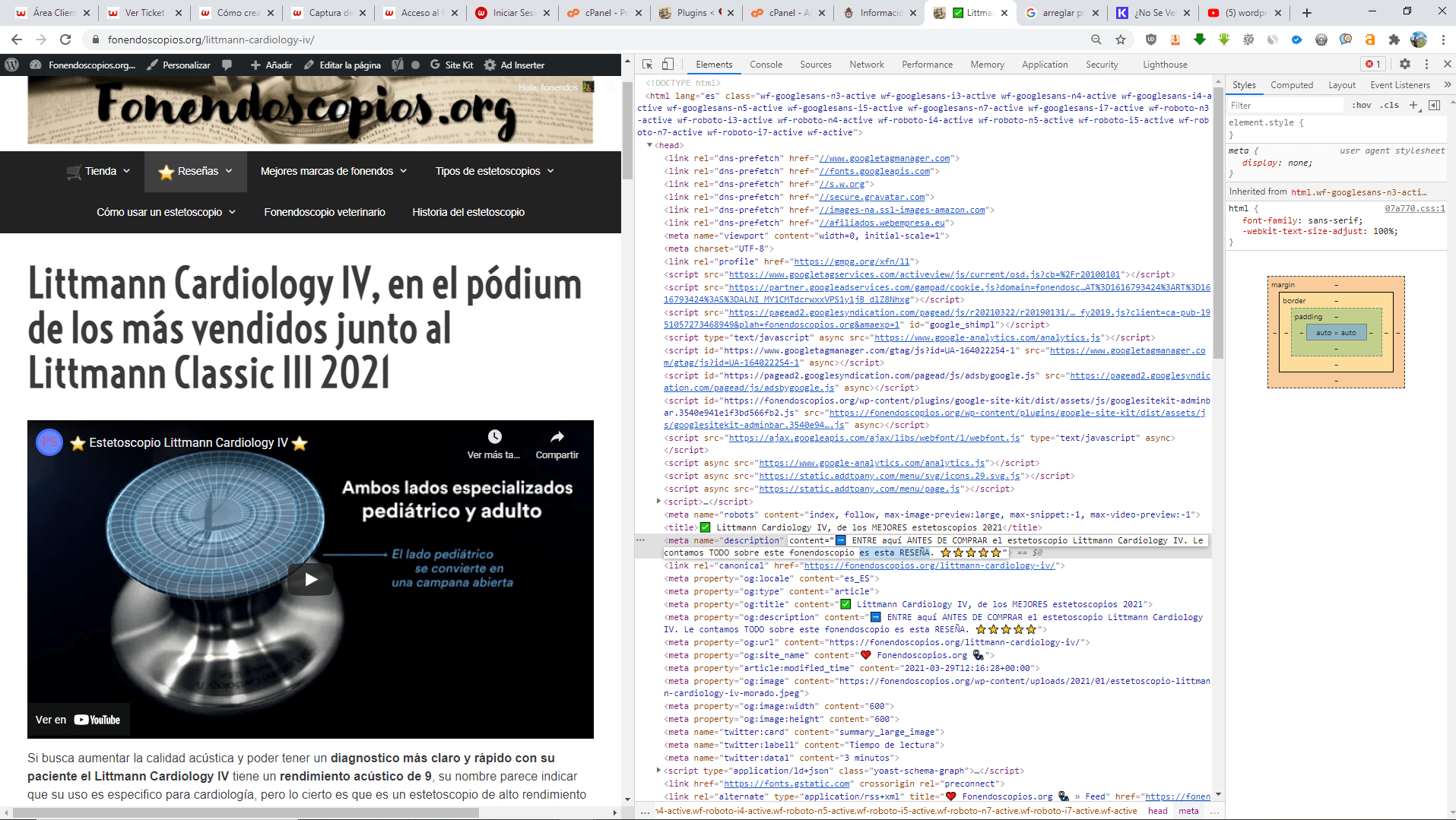Click the WordPress logo in admin bar
The image size is (1456, 820).
point(11,65)
